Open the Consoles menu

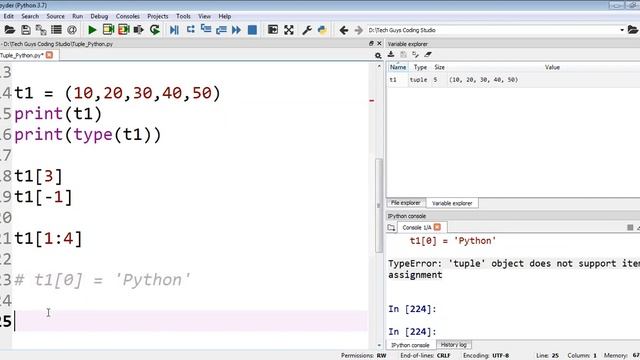(128, 16)
